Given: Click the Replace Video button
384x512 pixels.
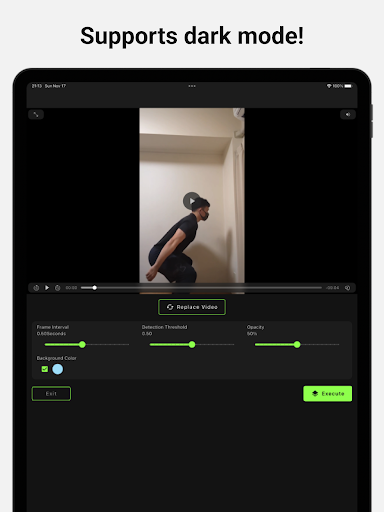Looking at the screenshot, I should coord(192,307).
